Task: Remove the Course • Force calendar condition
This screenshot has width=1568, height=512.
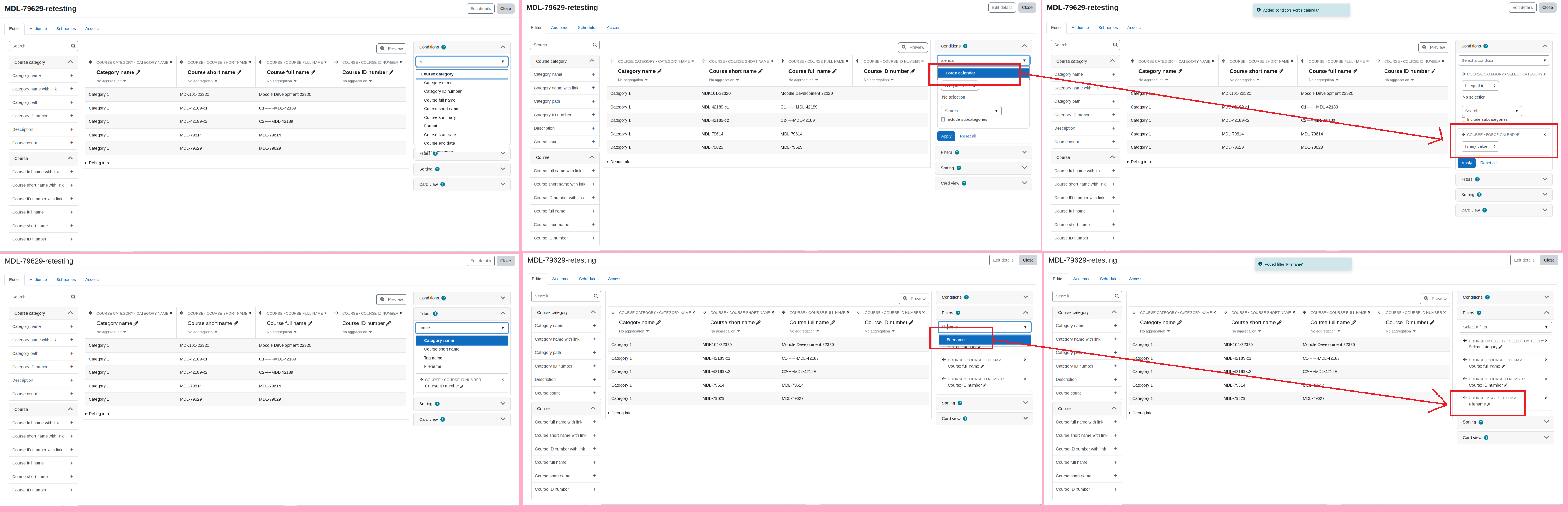Action: 1544,135
